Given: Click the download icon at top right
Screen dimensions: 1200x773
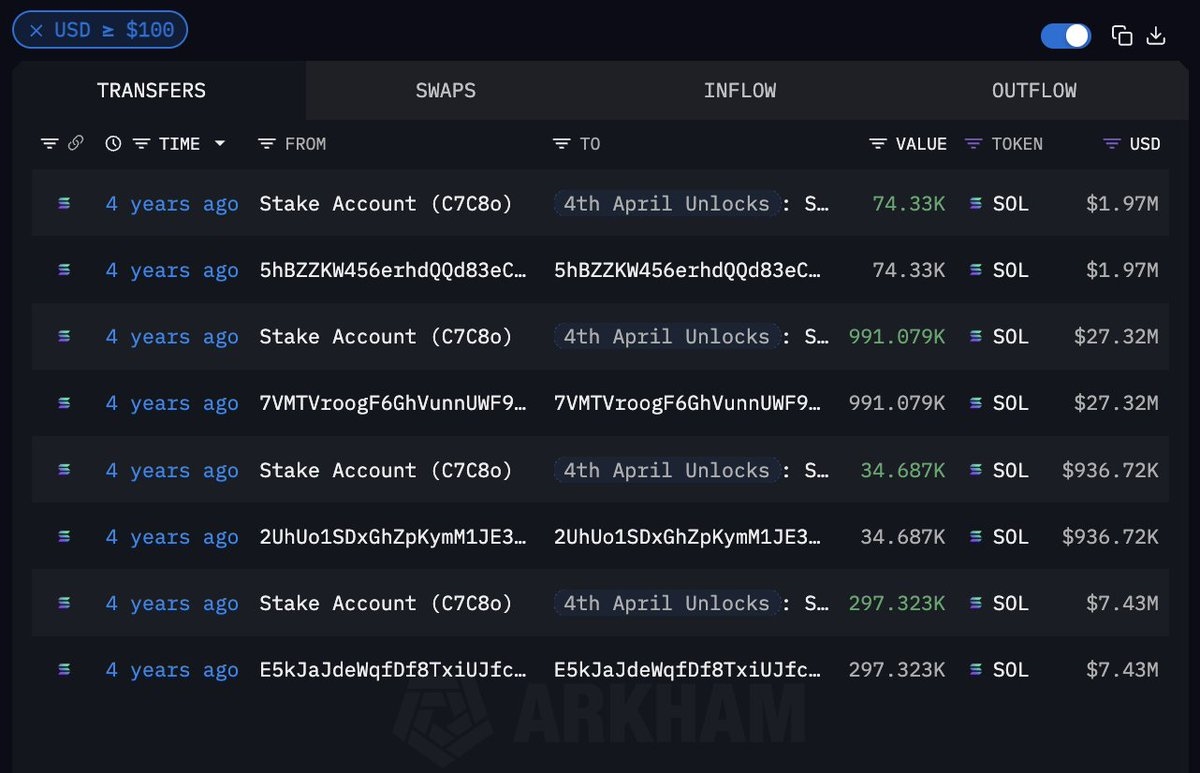Looking at the screenshot, I should (1156, 35).
